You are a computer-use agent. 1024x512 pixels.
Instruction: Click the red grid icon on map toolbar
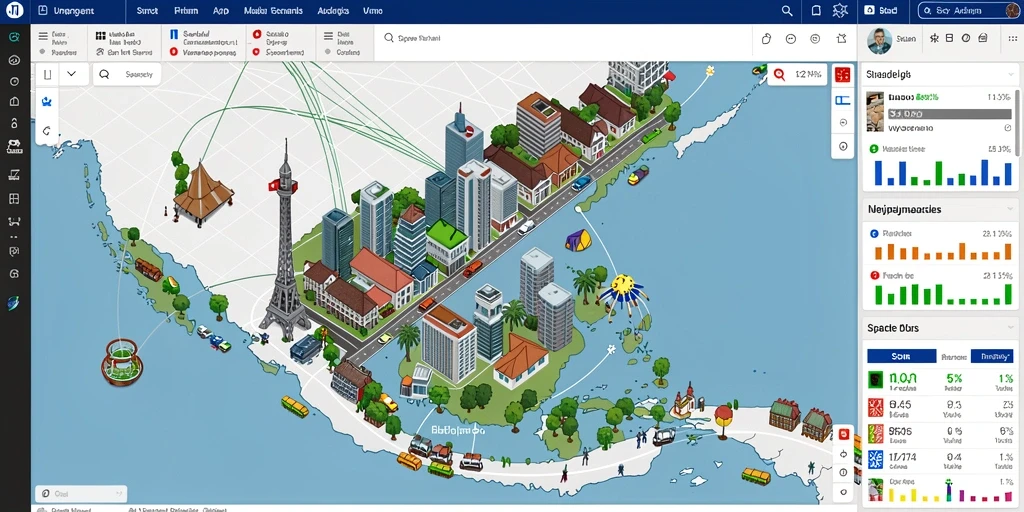[842, 75]
